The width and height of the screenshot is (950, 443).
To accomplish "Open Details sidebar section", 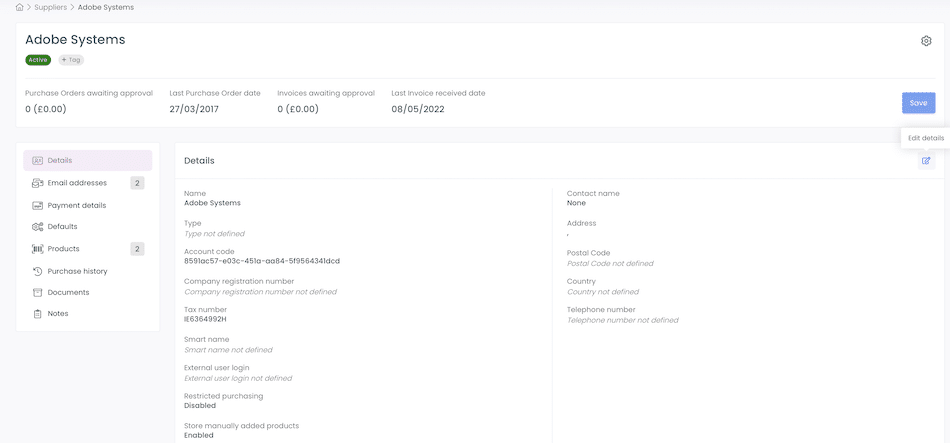I will [x=88, y=161].
